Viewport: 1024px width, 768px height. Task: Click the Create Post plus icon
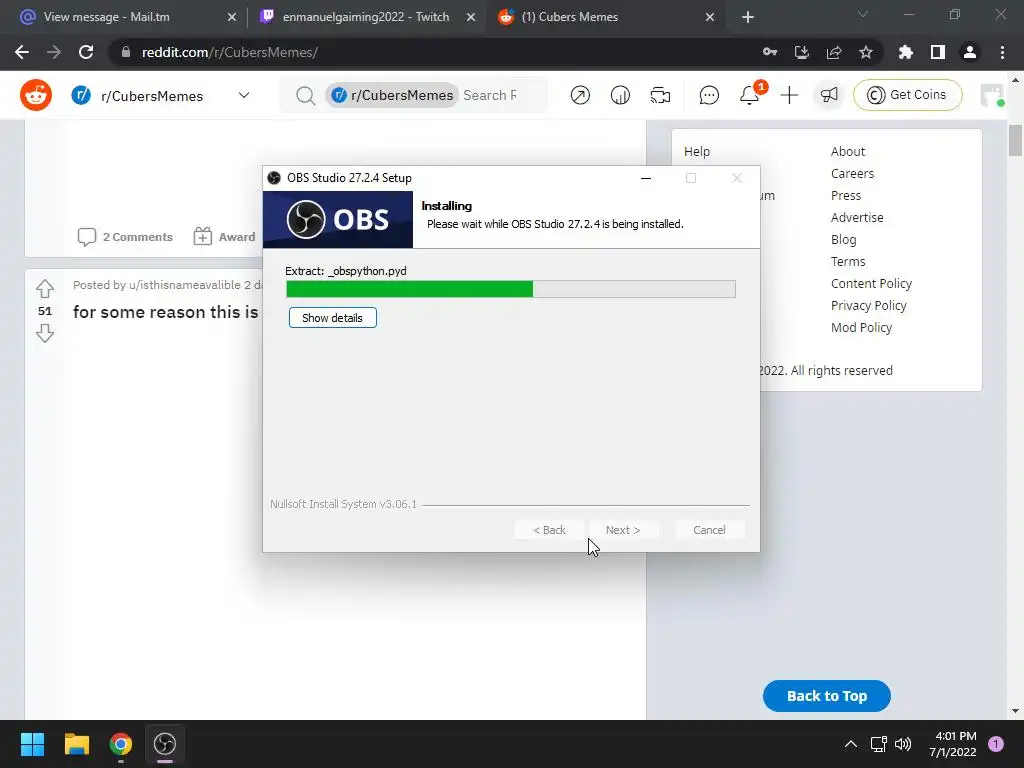[x=789, y=95]
